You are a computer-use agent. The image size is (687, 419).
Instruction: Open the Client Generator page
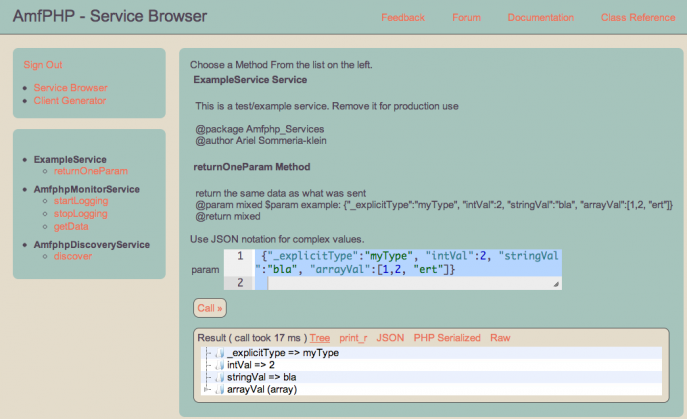pos(70,100)
